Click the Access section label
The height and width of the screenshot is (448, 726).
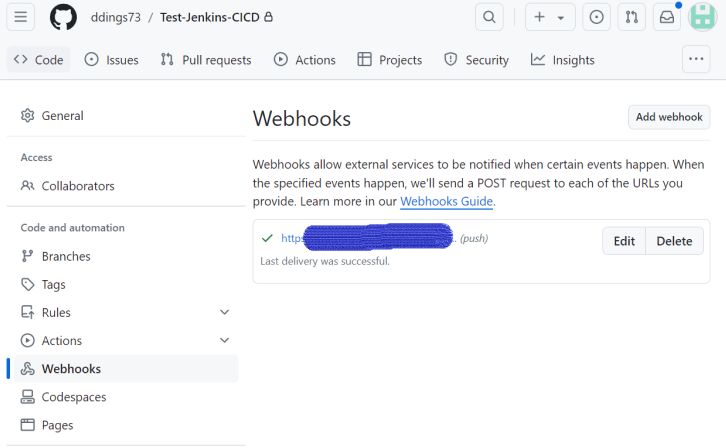coord(37,157)
